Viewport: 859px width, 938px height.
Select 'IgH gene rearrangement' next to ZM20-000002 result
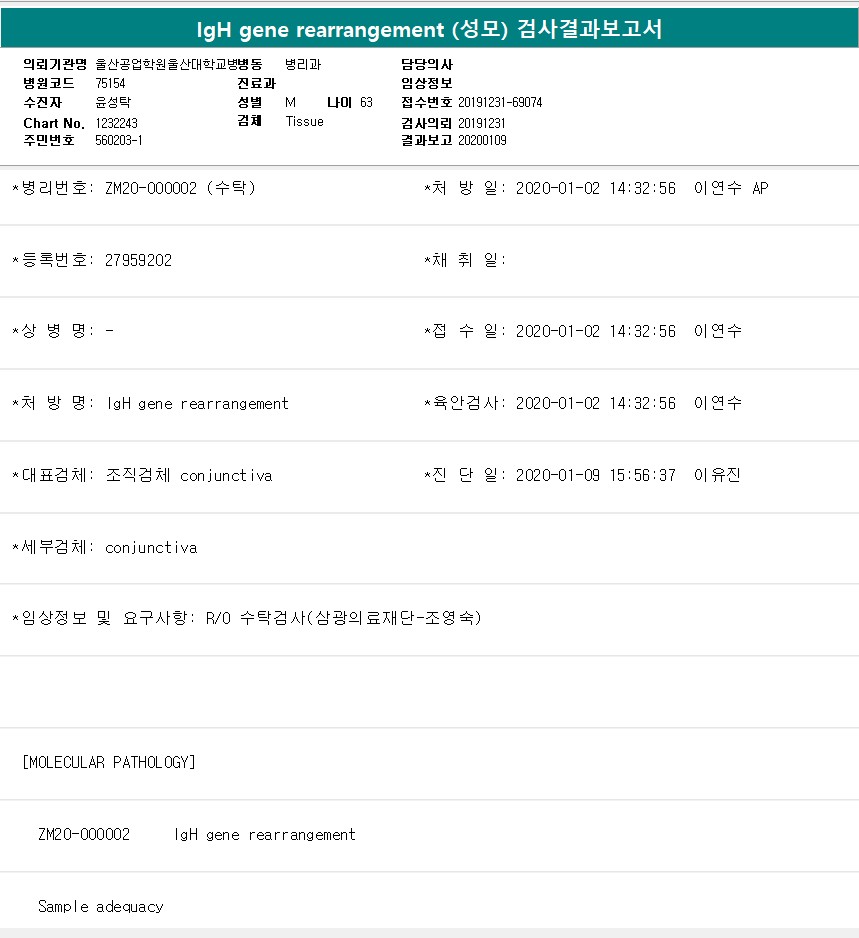pos(265,835)
